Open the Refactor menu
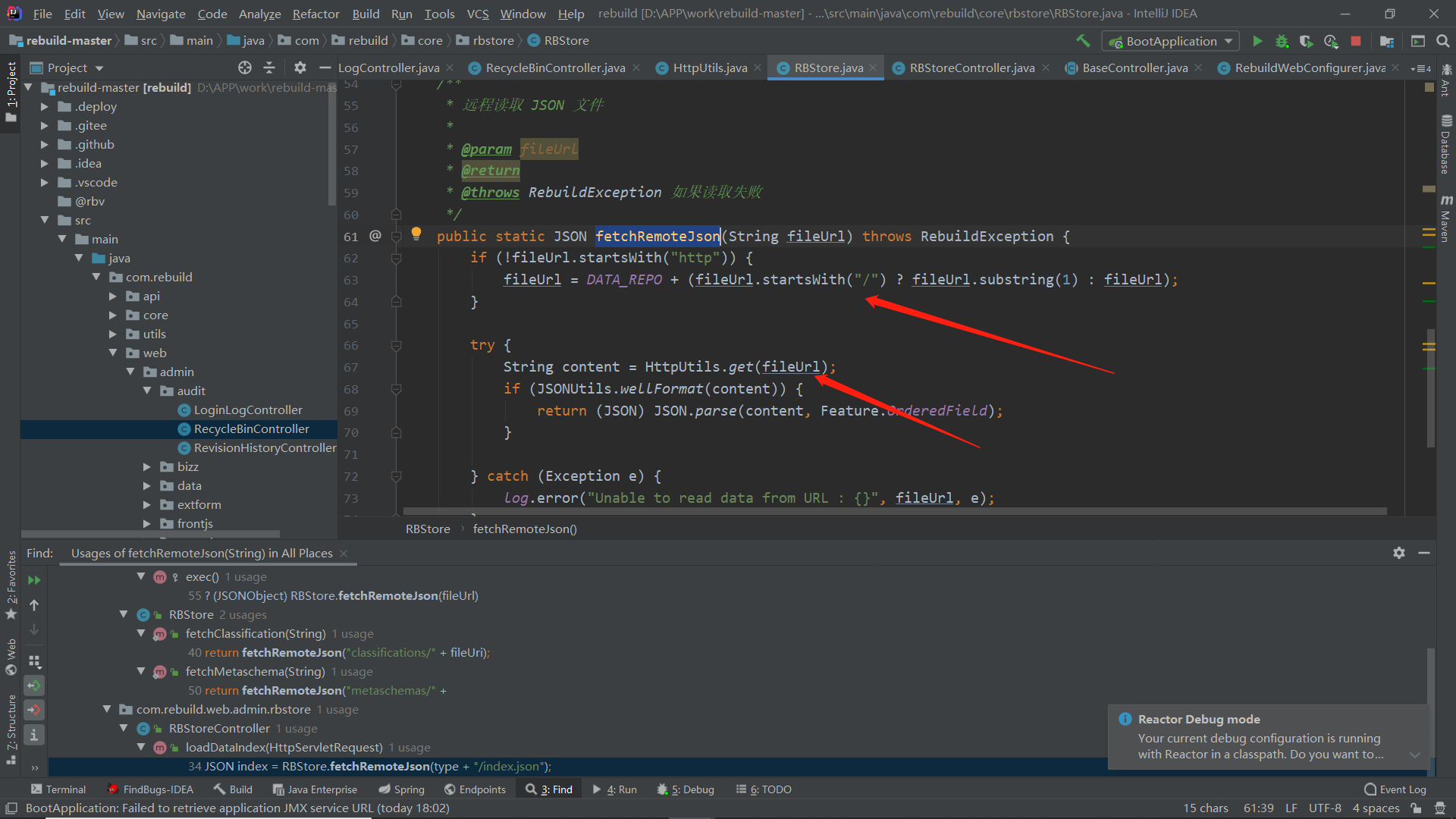This screenshot has height=819, width=1456. (315, 14)
